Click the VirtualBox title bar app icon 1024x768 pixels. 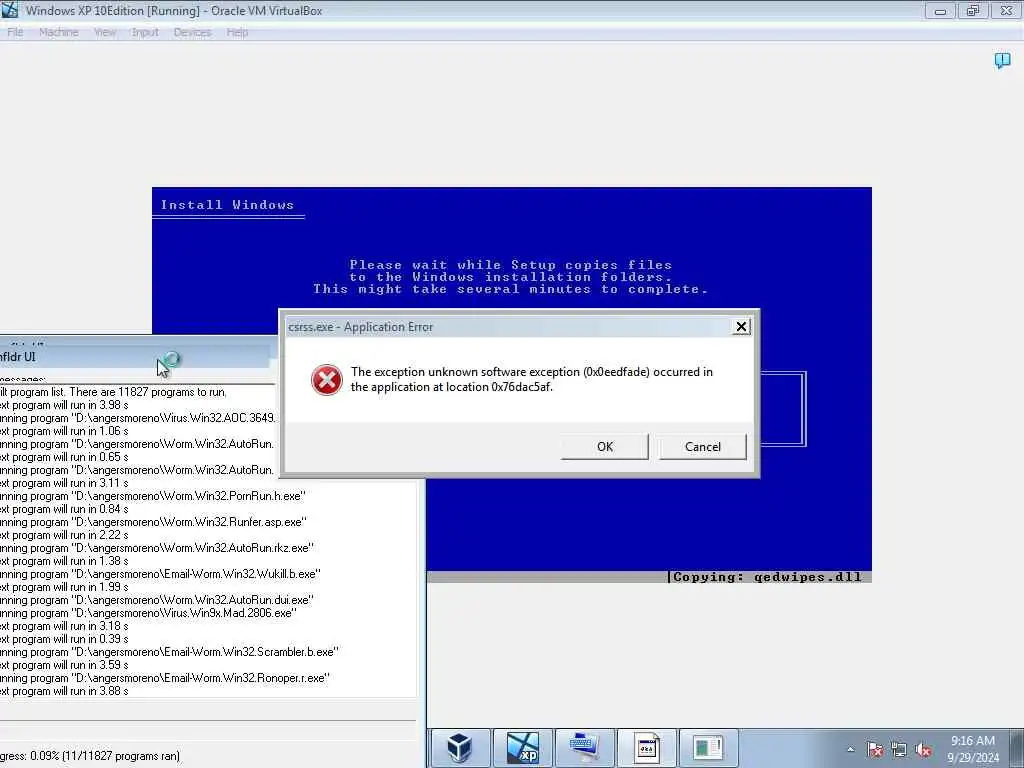pos(10,10)
